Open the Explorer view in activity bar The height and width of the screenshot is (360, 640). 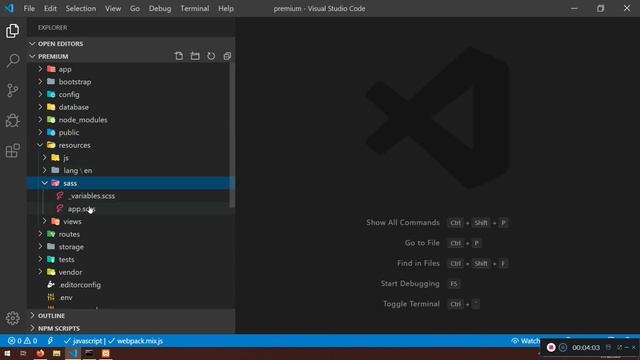pyautogui.click(x=13, y=31)
